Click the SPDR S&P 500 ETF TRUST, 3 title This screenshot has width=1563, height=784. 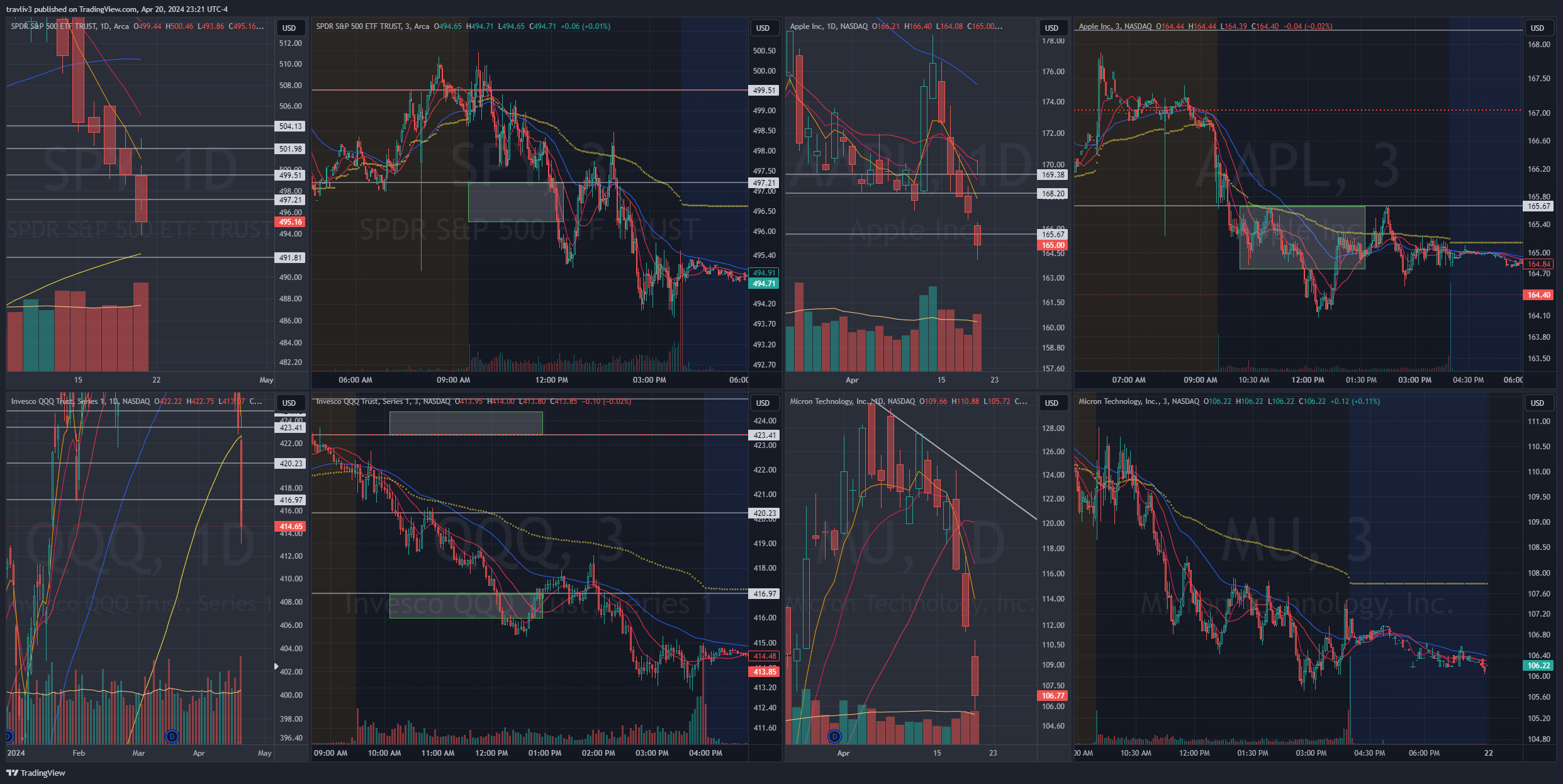coord(373,26)
